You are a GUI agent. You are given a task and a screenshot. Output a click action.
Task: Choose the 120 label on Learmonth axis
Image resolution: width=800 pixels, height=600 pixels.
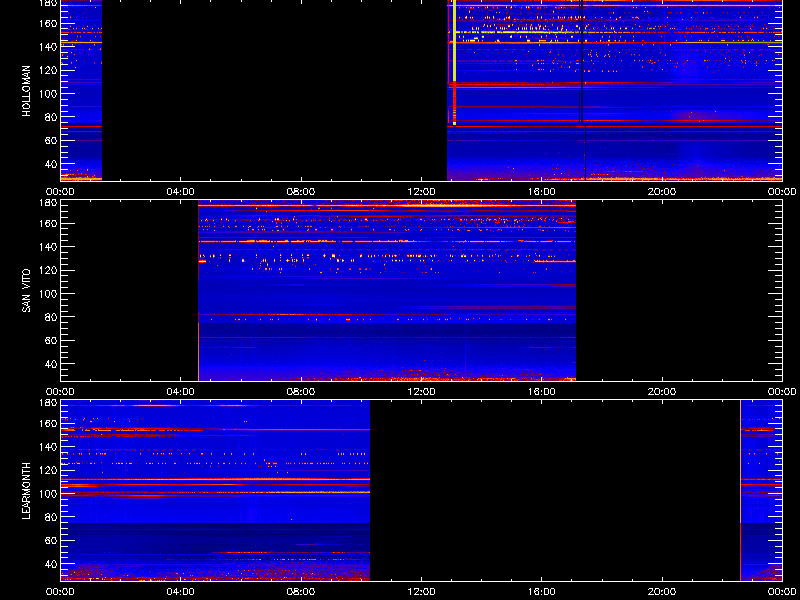point(50,470)
